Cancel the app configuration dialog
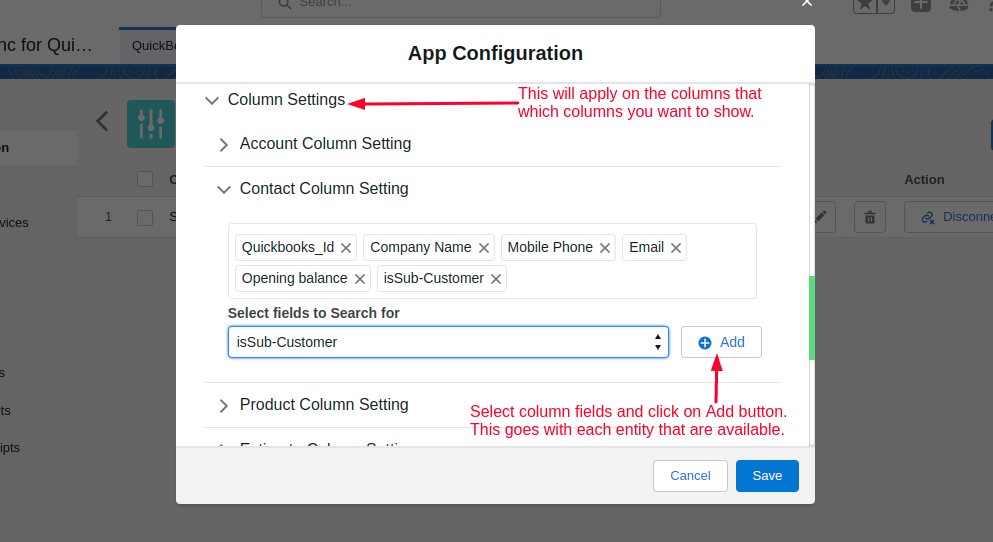 click(x=690, y=476)
